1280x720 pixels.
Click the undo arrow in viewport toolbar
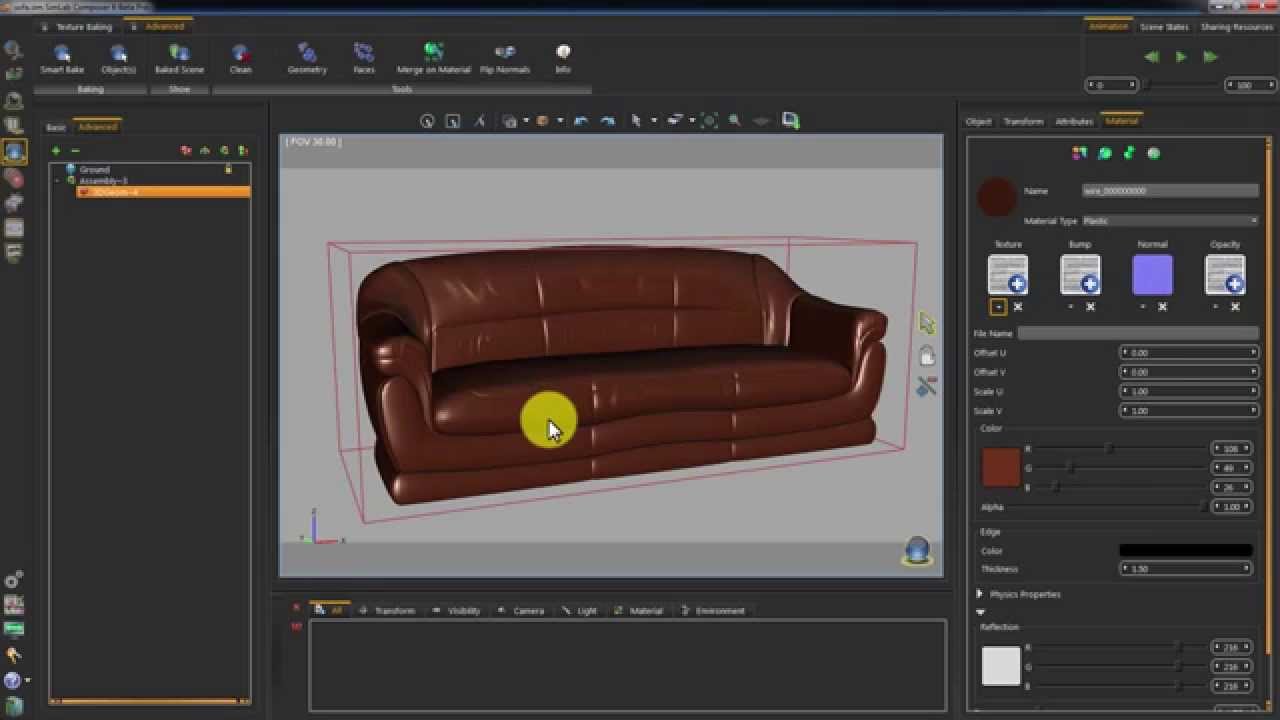pos(580,121)
